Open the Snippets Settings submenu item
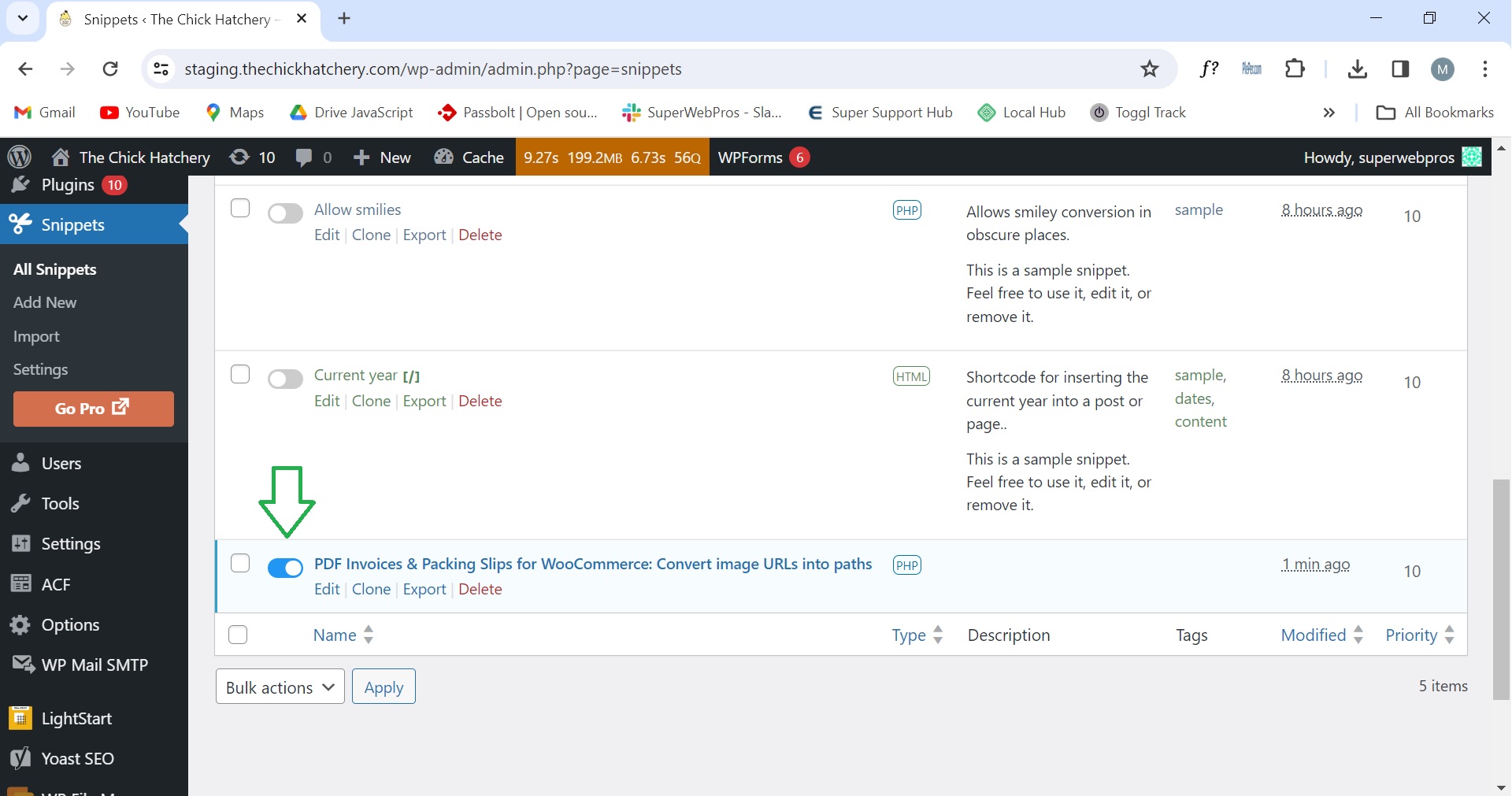The width and height of the screenshot is (1512, 796). pyautogui.click(x=41, y=369)
